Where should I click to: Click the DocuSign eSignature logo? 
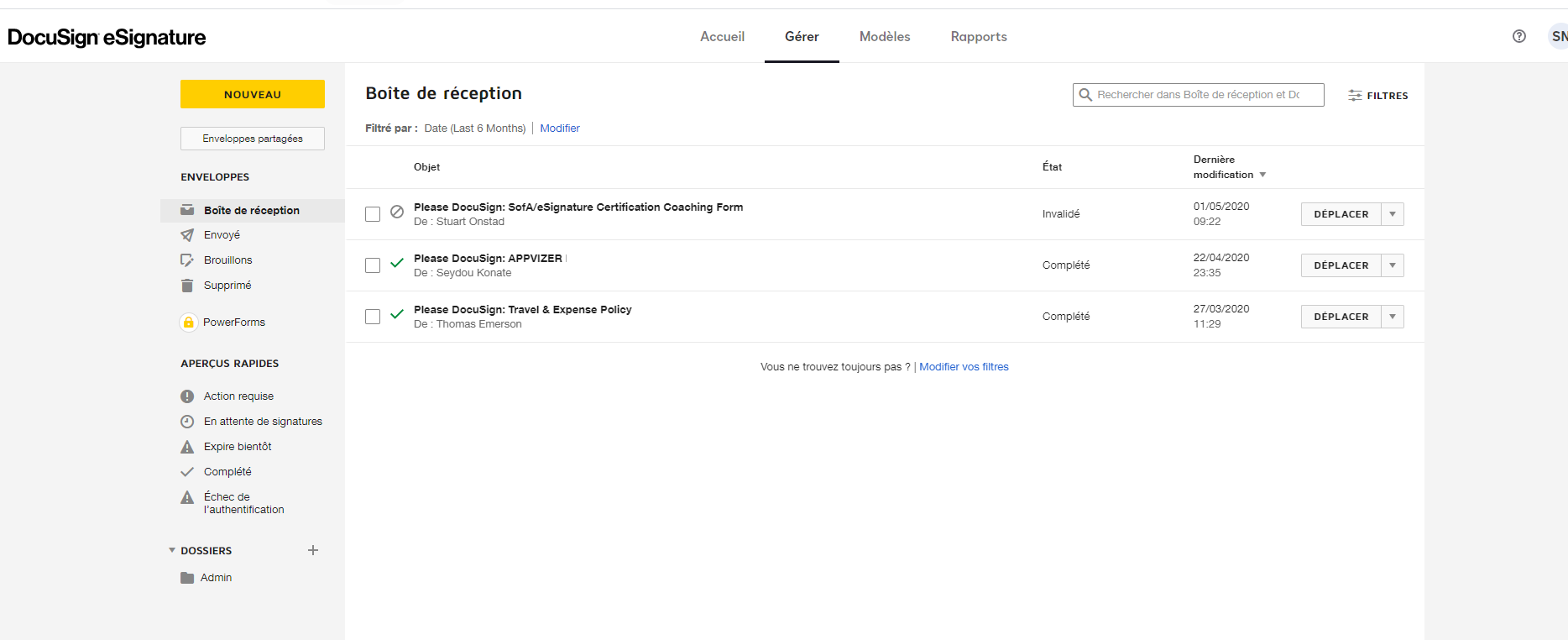point(107,37)
